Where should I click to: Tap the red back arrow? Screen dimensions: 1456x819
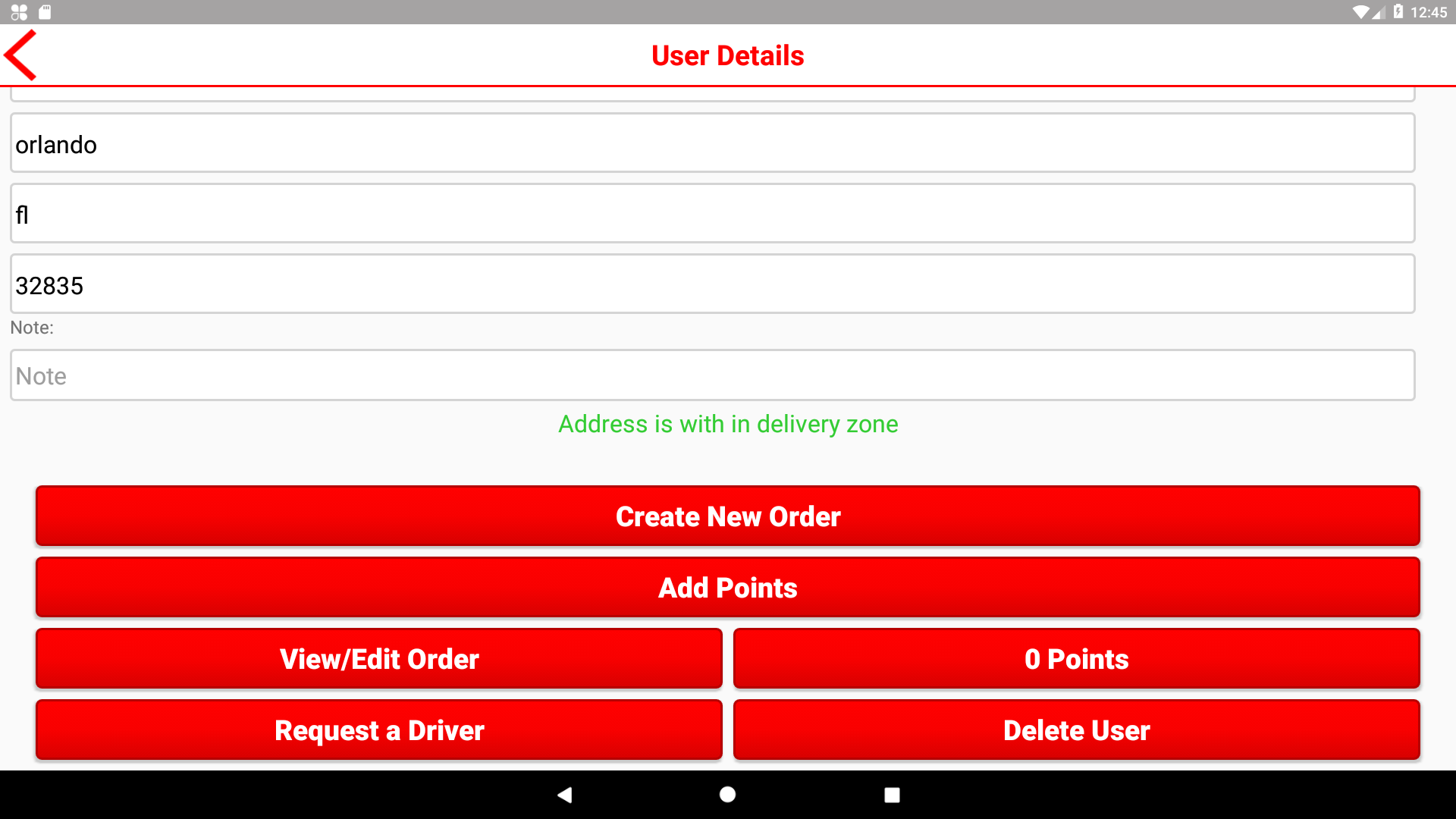(x=21, y=55)
